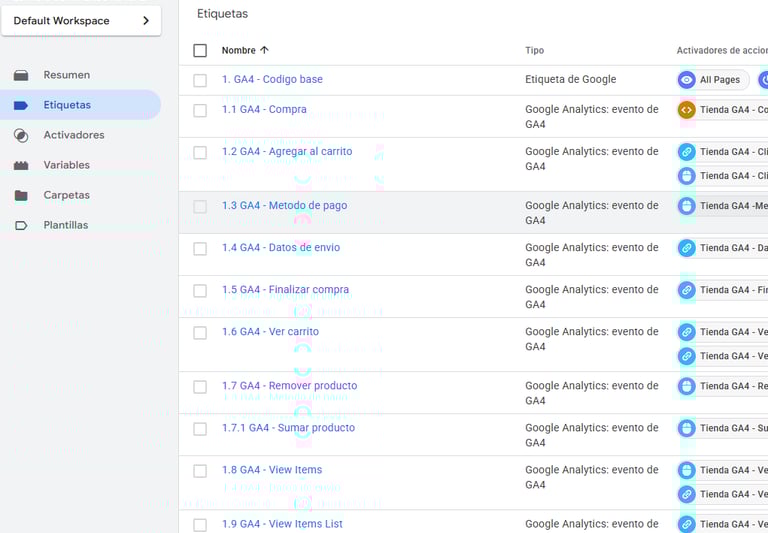Screen dimensions: 768x533
Task: Sort by the Nombre column arrow
Action: [x=264, y=50]
